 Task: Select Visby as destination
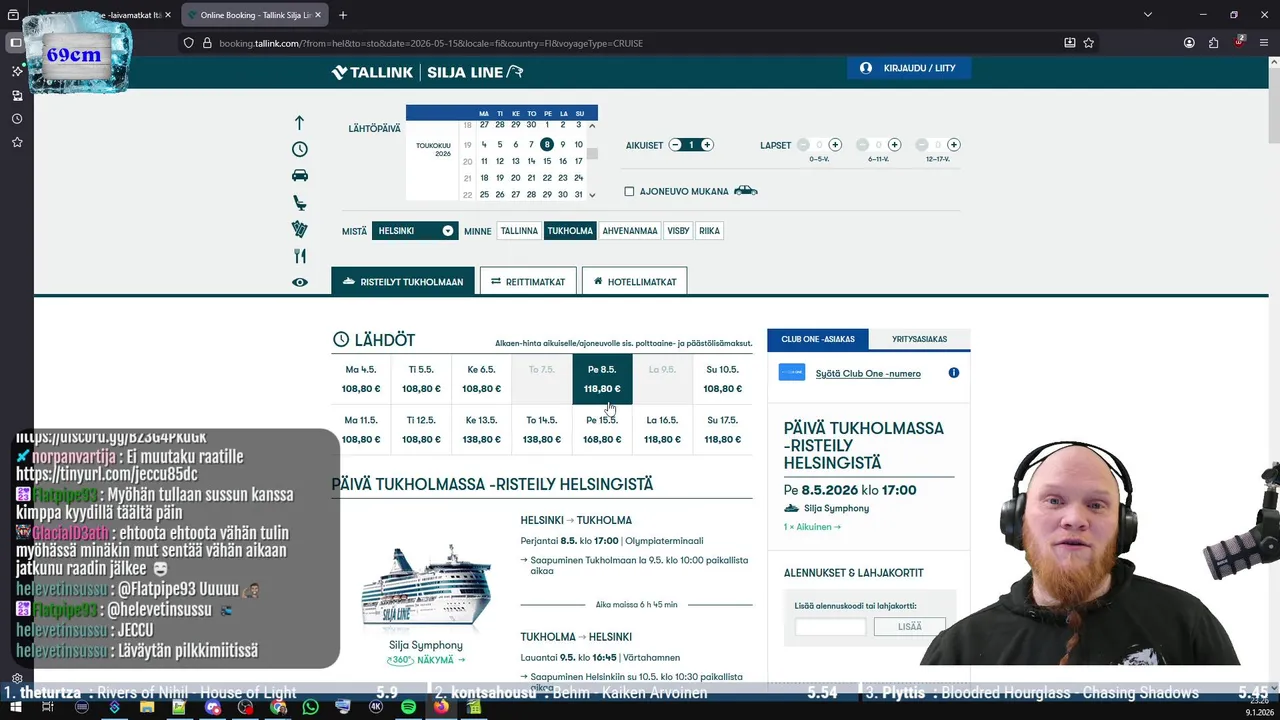[x=678, y=231]
